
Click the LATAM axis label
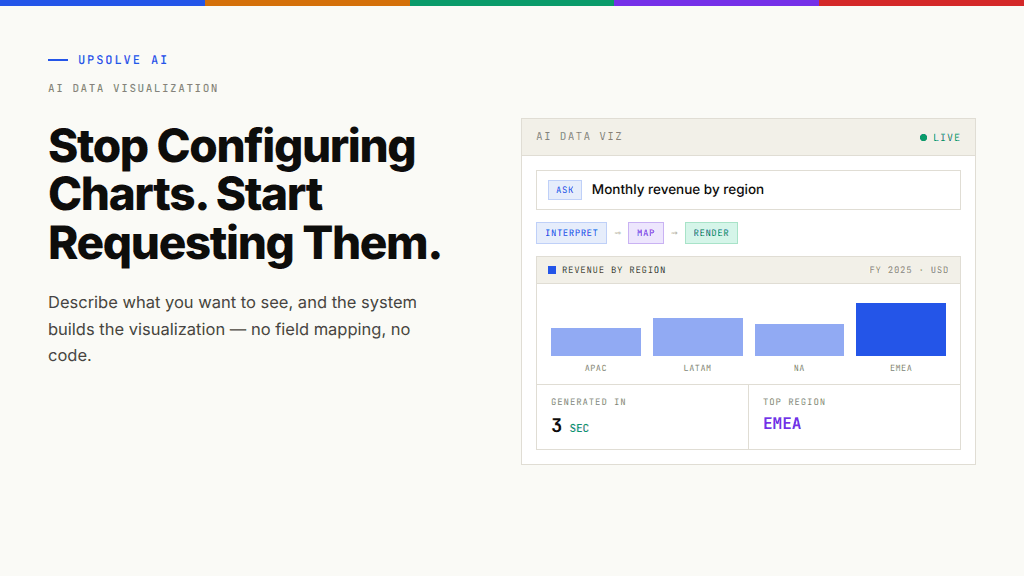(x=697, y=368)
